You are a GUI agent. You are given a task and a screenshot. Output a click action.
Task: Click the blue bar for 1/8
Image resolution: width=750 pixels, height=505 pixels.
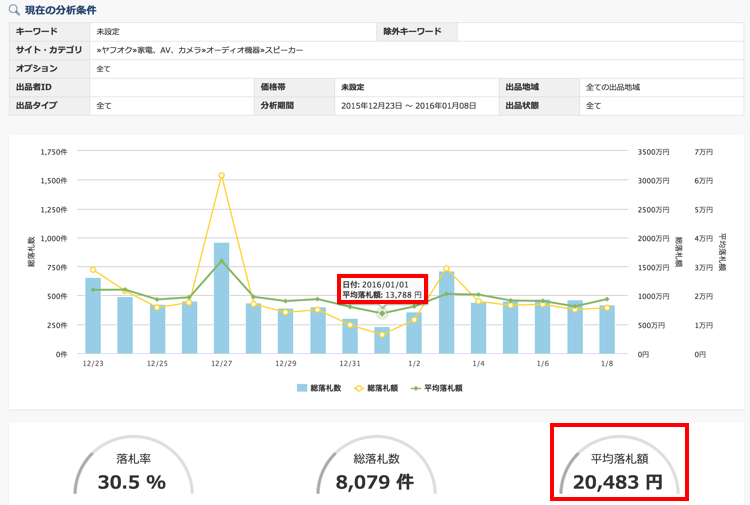(607, 329)
